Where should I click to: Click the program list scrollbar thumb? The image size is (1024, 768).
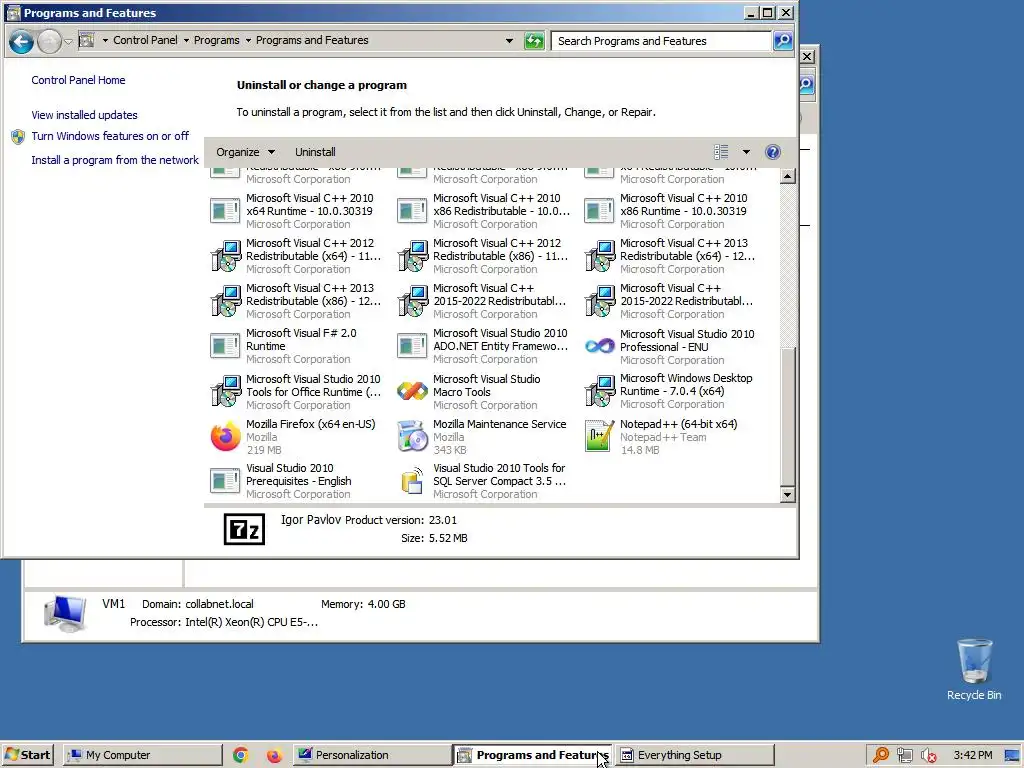pyautogui.click(x=788, y=417)
